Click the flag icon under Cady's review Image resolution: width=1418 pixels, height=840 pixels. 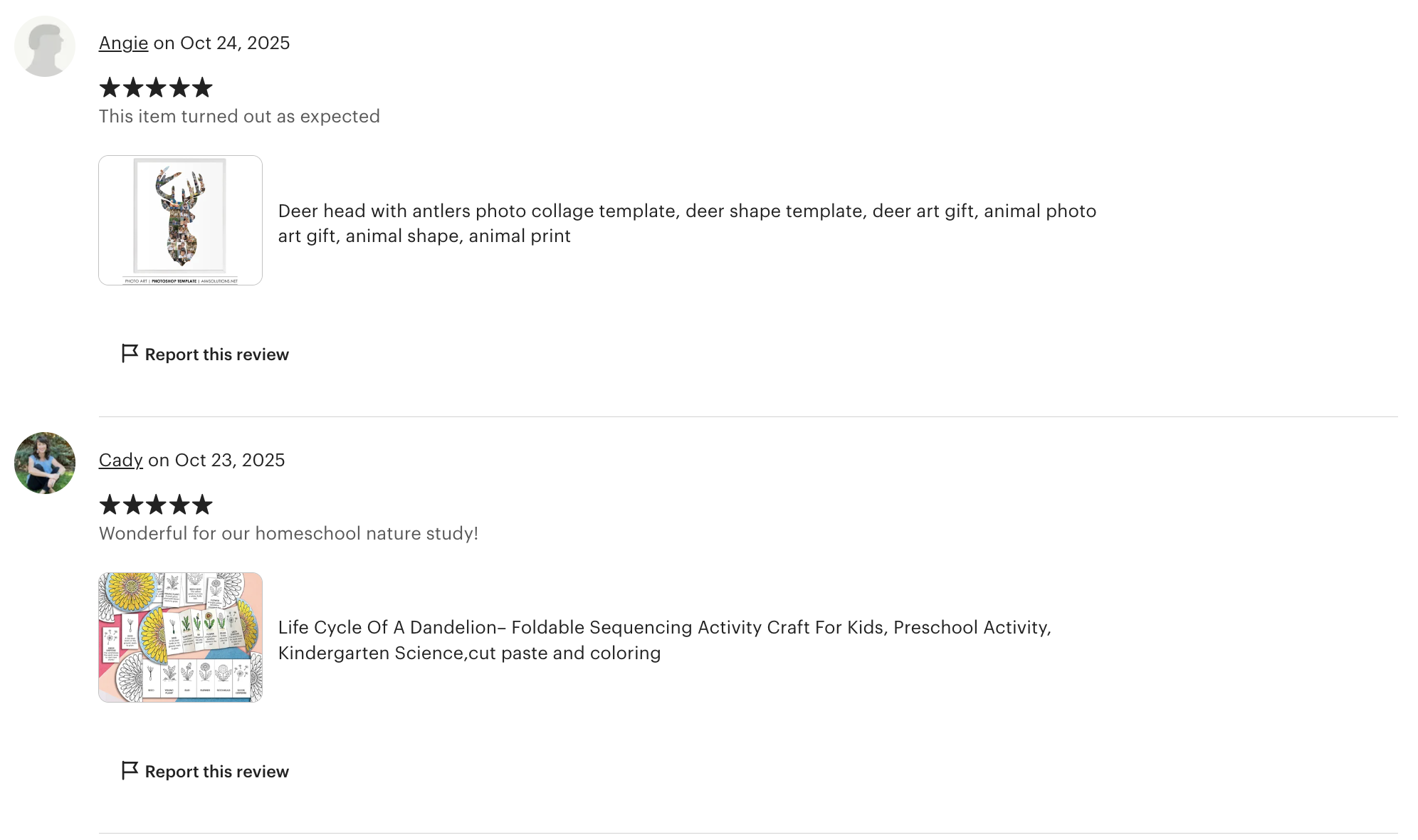[x=130, y=771]
